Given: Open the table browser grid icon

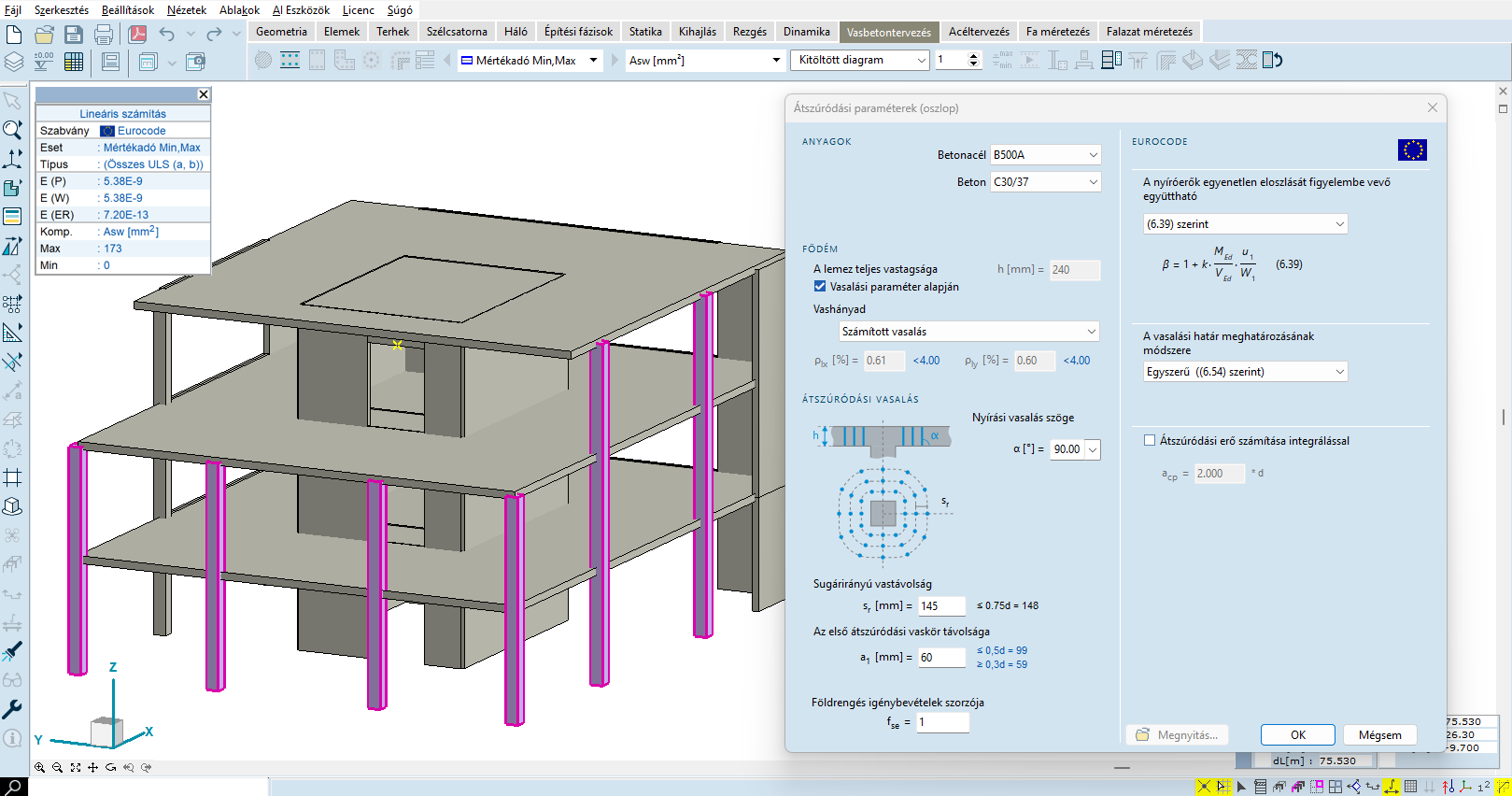Looking at the screenshot, I should pyautogui.click(x=74, y=62).
